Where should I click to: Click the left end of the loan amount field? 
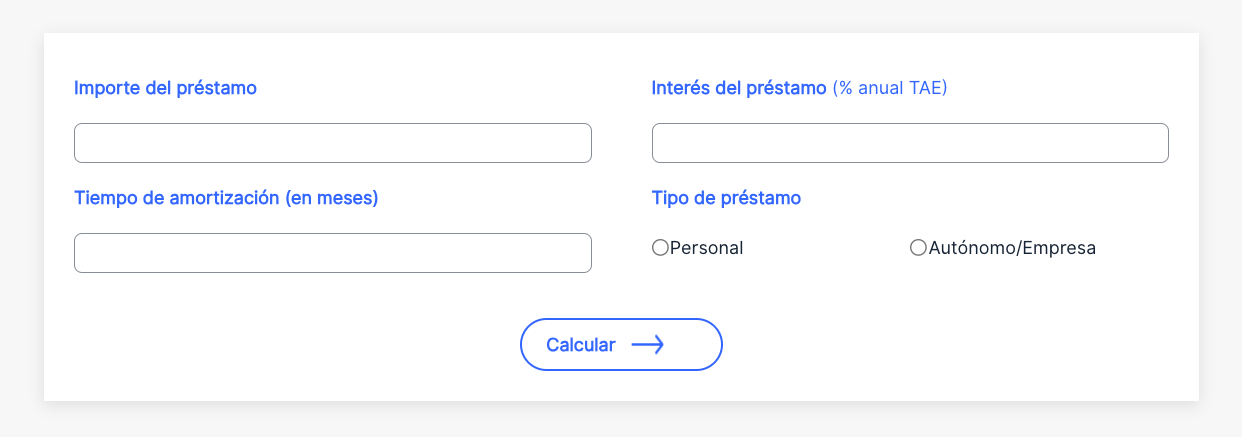[x=90, y=143]
